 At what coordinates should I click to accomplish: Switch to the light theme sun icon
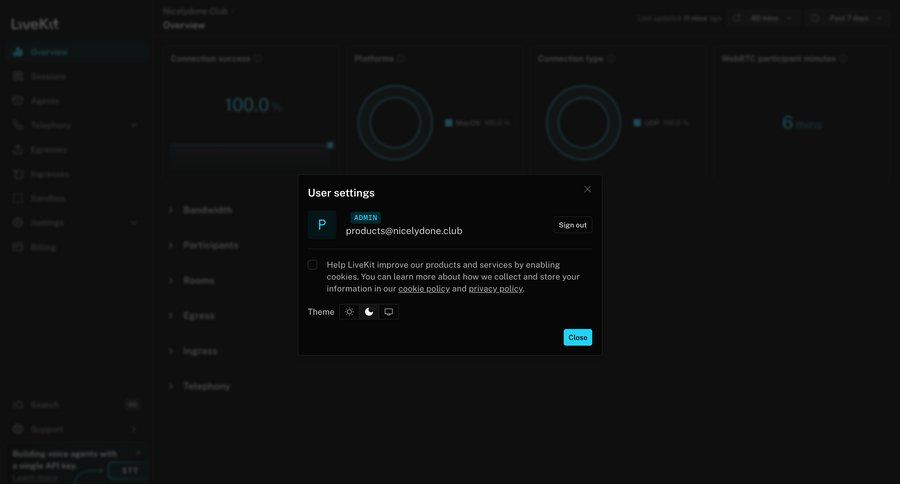click(x=349, y=312)
